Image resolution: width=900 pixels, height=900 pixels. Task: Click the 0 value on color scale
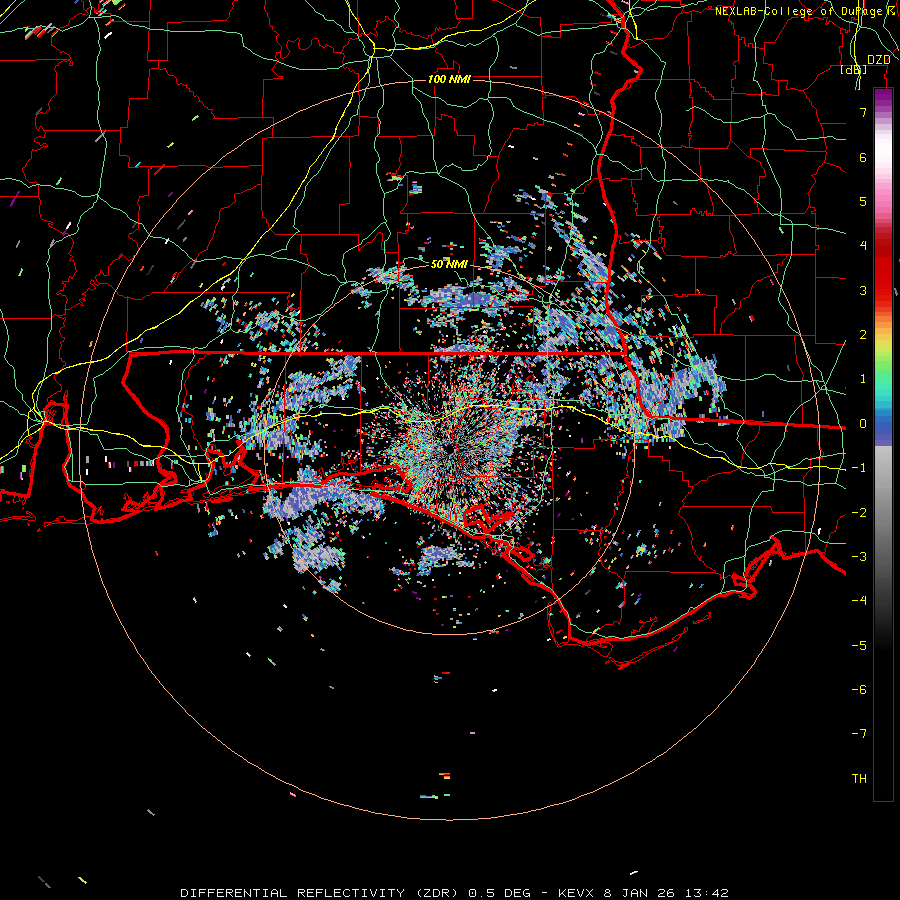(863, 424)
